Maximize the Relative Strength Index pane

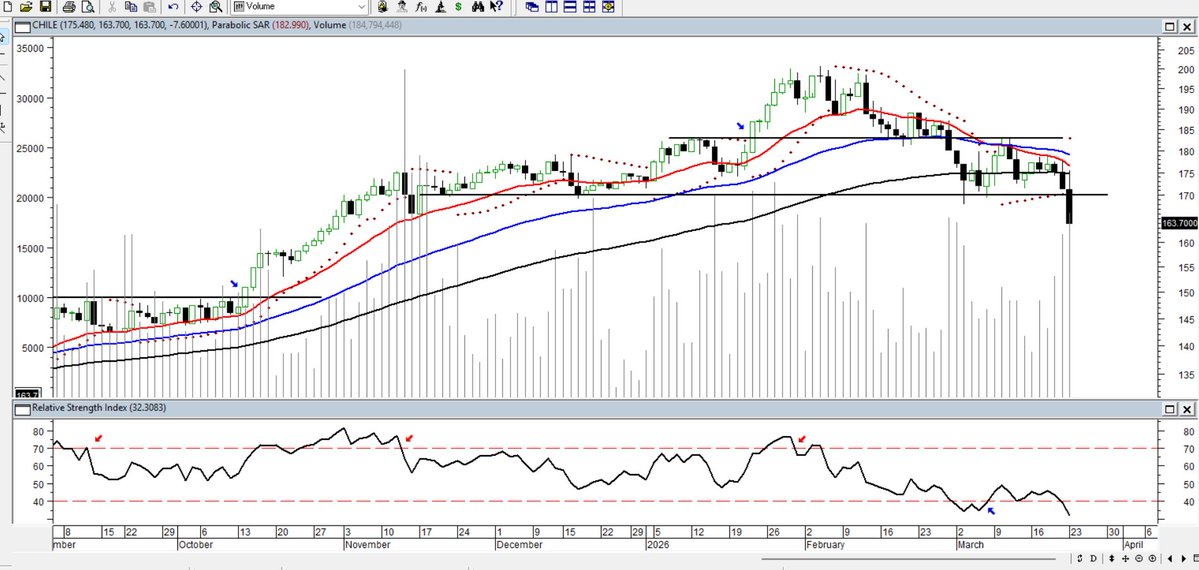click(1170, 409)
